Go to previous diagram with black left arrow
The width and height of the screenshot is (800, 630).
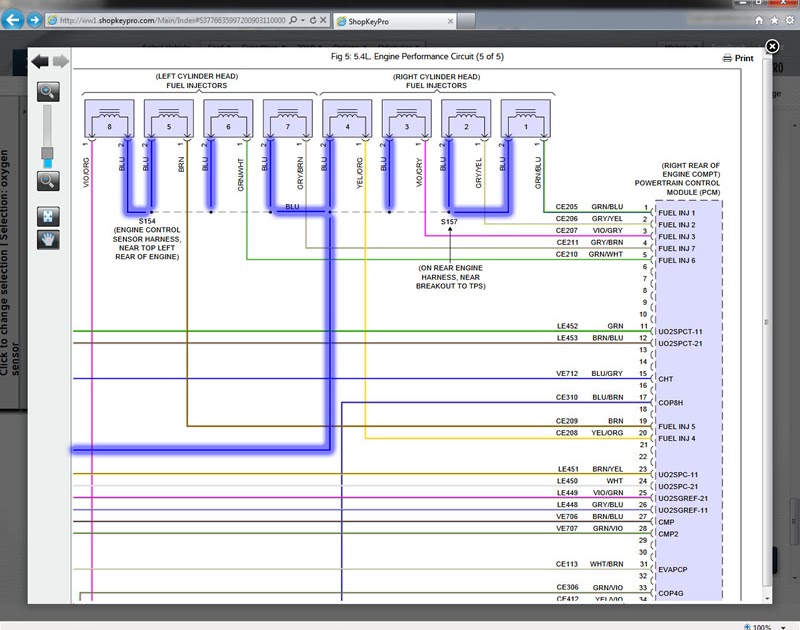40,62
